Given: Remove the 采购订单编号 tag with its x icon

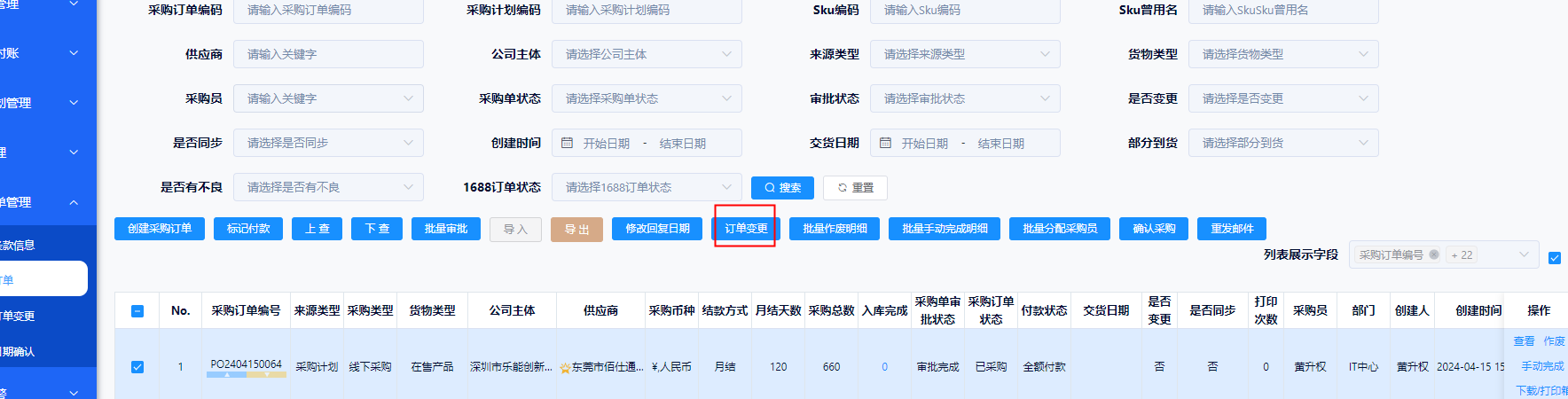Looking at the screenshot, I should 1434,254.
